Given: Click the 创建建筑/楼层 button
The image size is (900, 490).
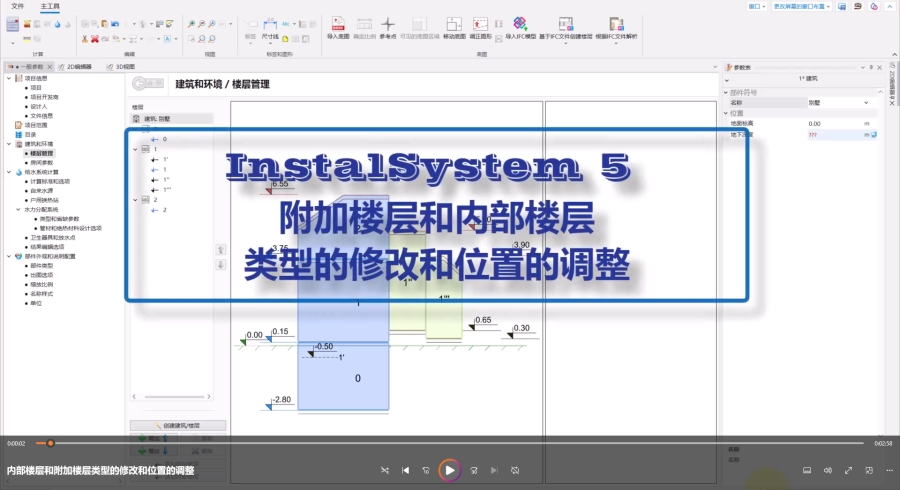Looking at the screenshot, I should 178,425.
